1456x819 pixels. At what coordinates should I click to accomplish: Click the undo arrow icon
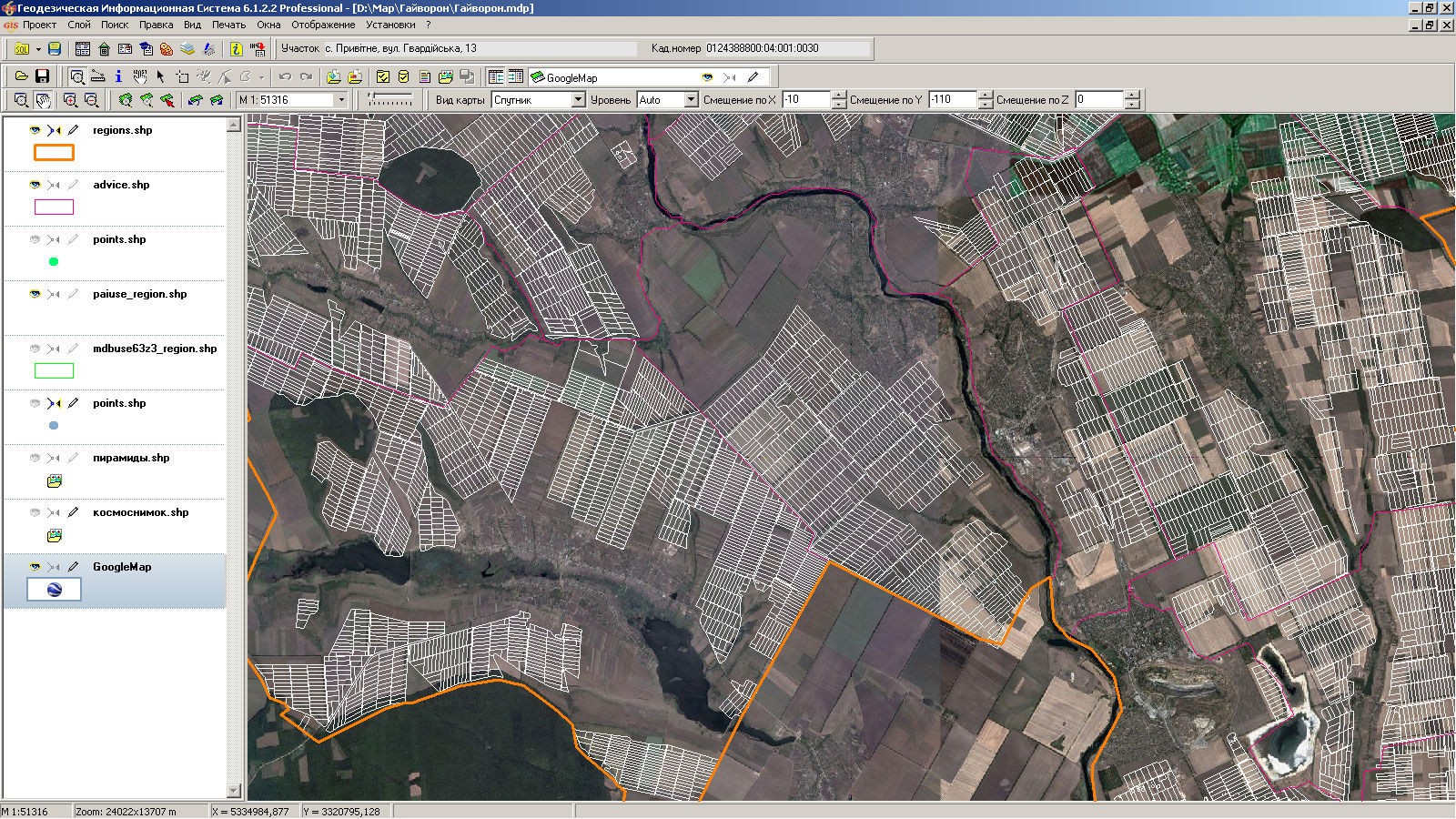(285, 77)
